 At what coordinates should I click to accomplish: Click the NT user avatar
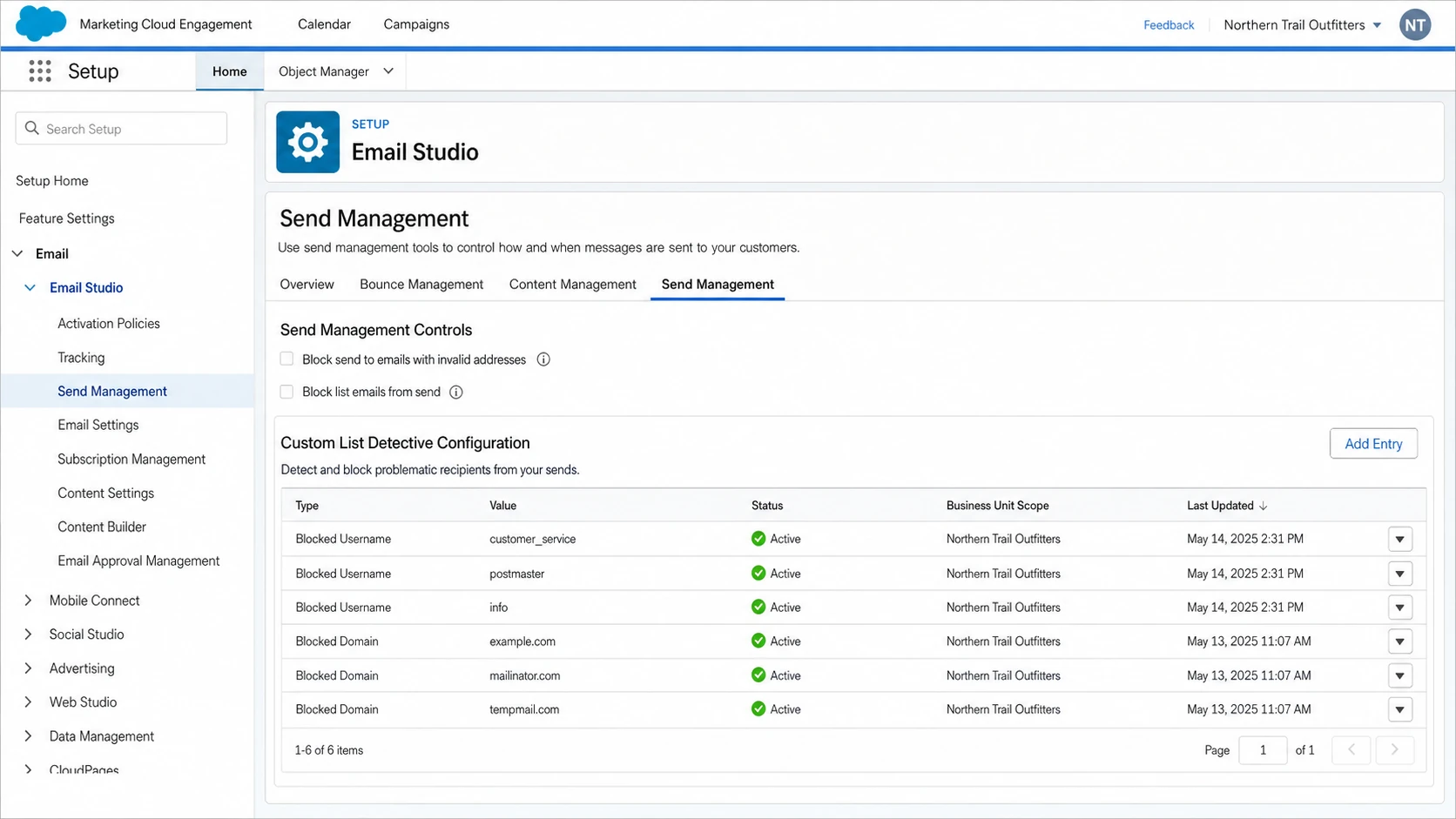[x=1415, y=24]
